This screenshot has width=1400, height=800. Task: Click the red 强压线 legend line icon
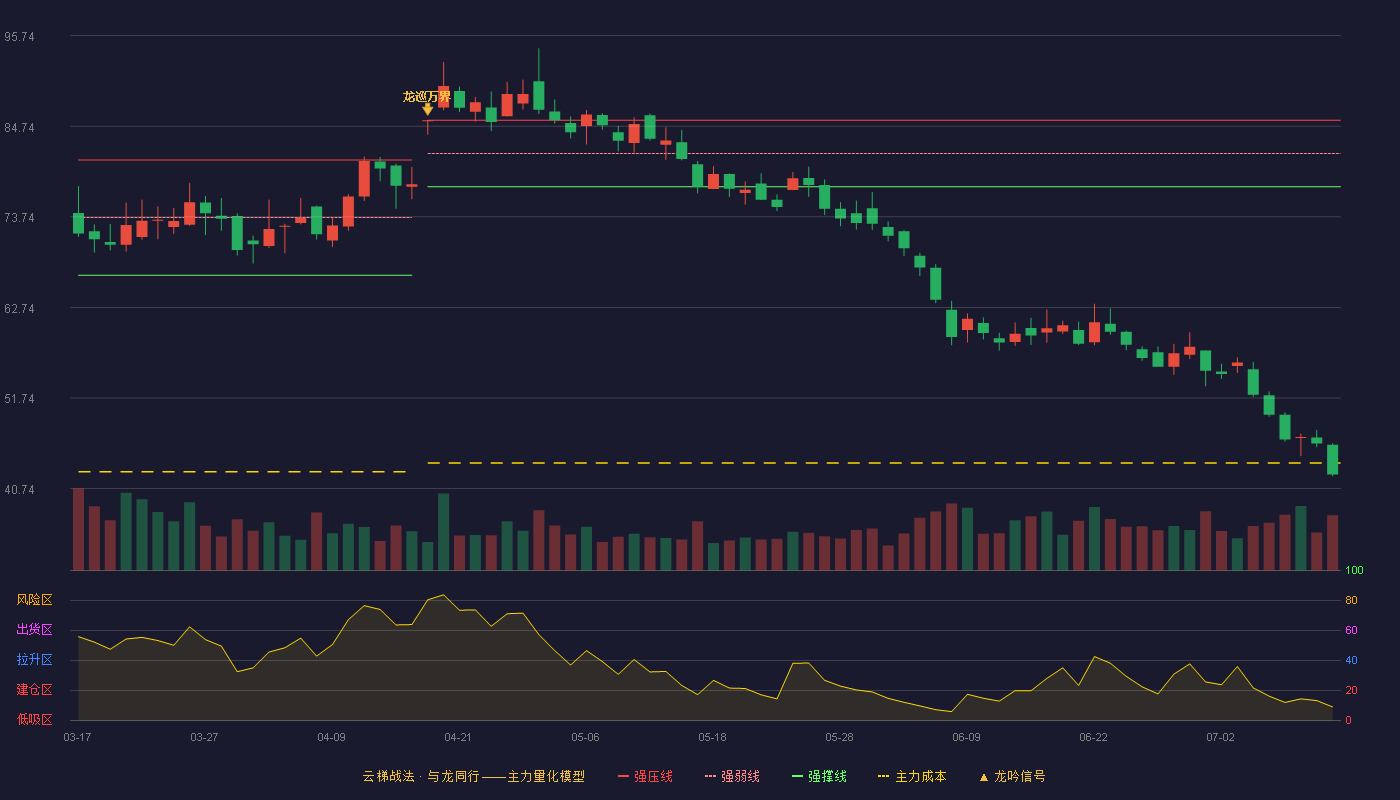pos(624,776)
